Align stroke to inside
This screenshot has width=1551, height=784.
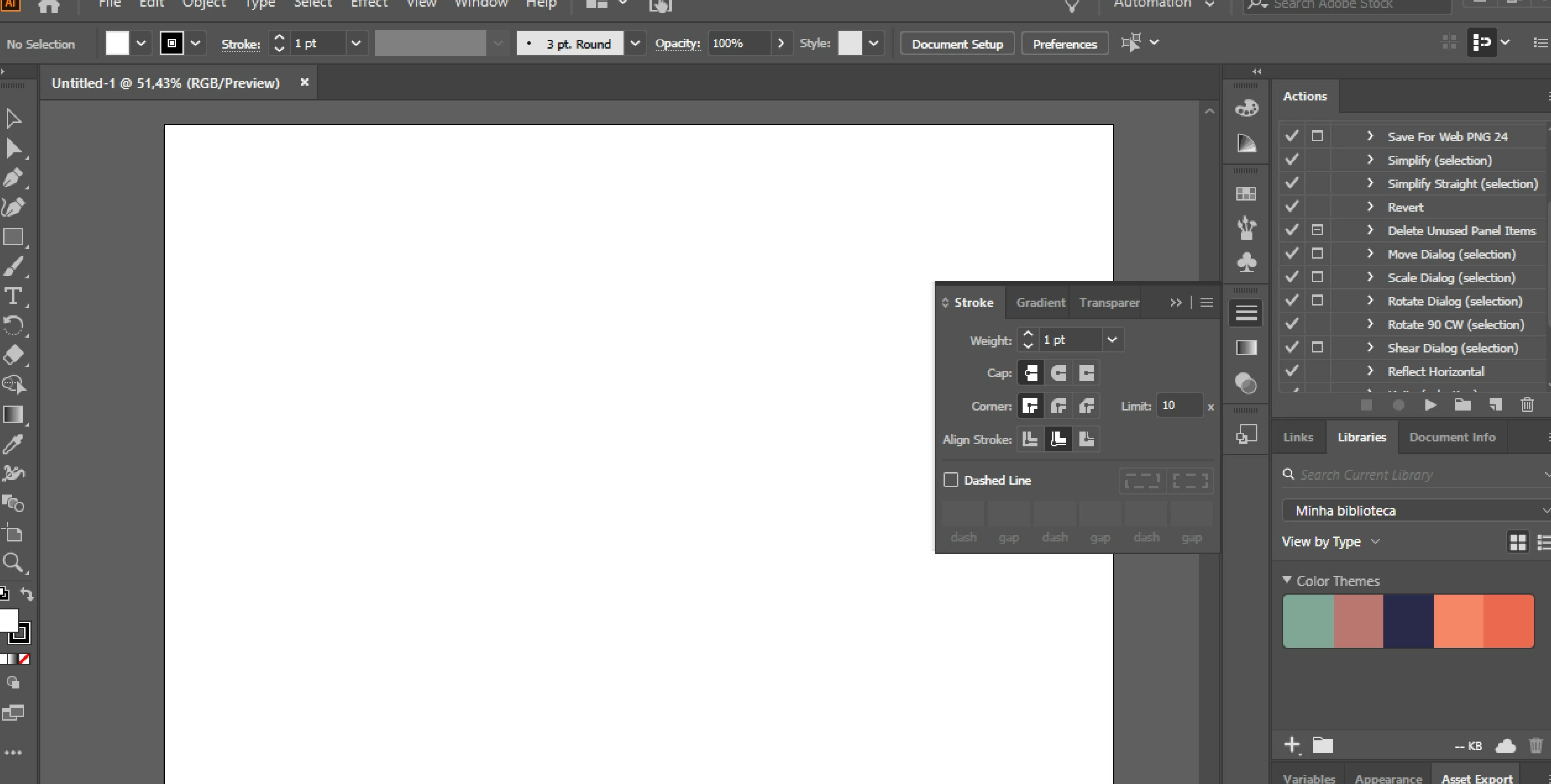[x=1058, y=439]
